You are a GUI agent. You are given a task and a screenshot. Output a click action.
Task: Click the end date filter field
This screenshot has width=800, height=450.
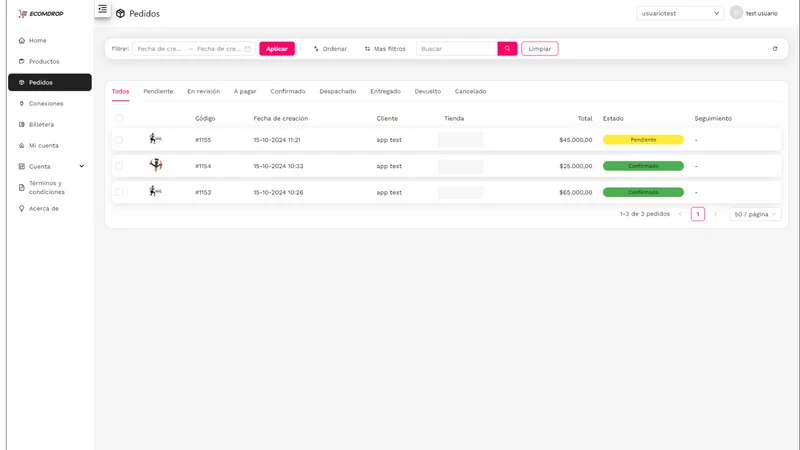[x=218, y=49]
